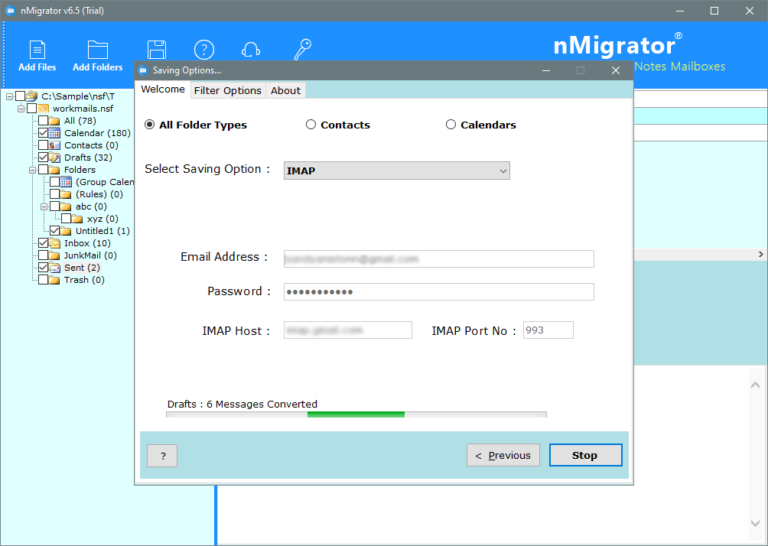The width and height of the screenshot is (768, 546).
Task: Check the JunkMail (0) checkbox
Action: (43, 255)
